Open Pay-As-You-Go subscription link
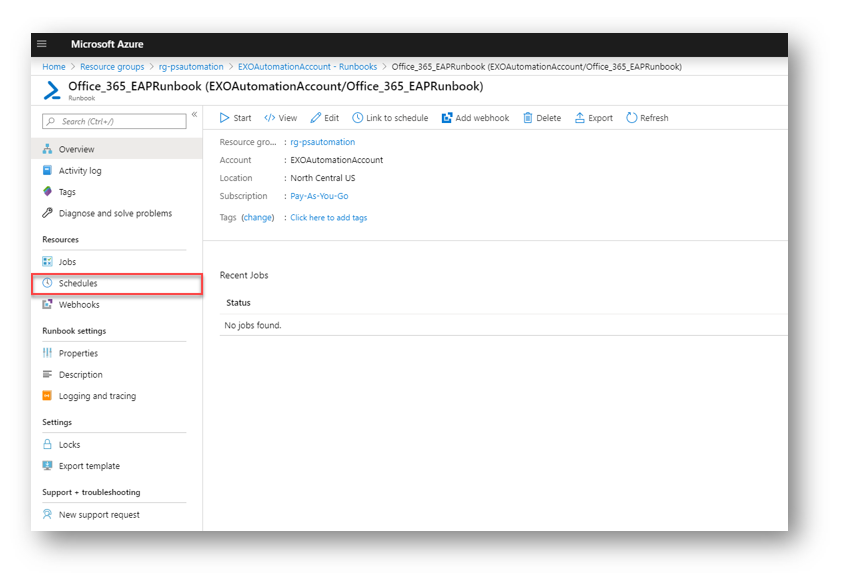The height and width of the screenshot is (576, 853). pos(319,196)
